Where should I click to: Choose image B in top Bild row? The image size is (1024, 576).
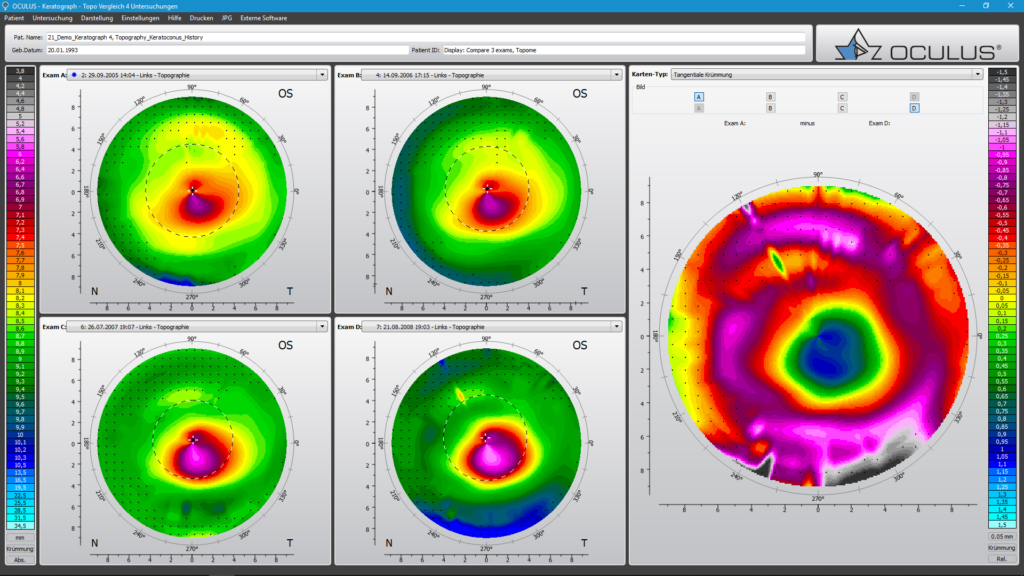click(x=770, y=97)
